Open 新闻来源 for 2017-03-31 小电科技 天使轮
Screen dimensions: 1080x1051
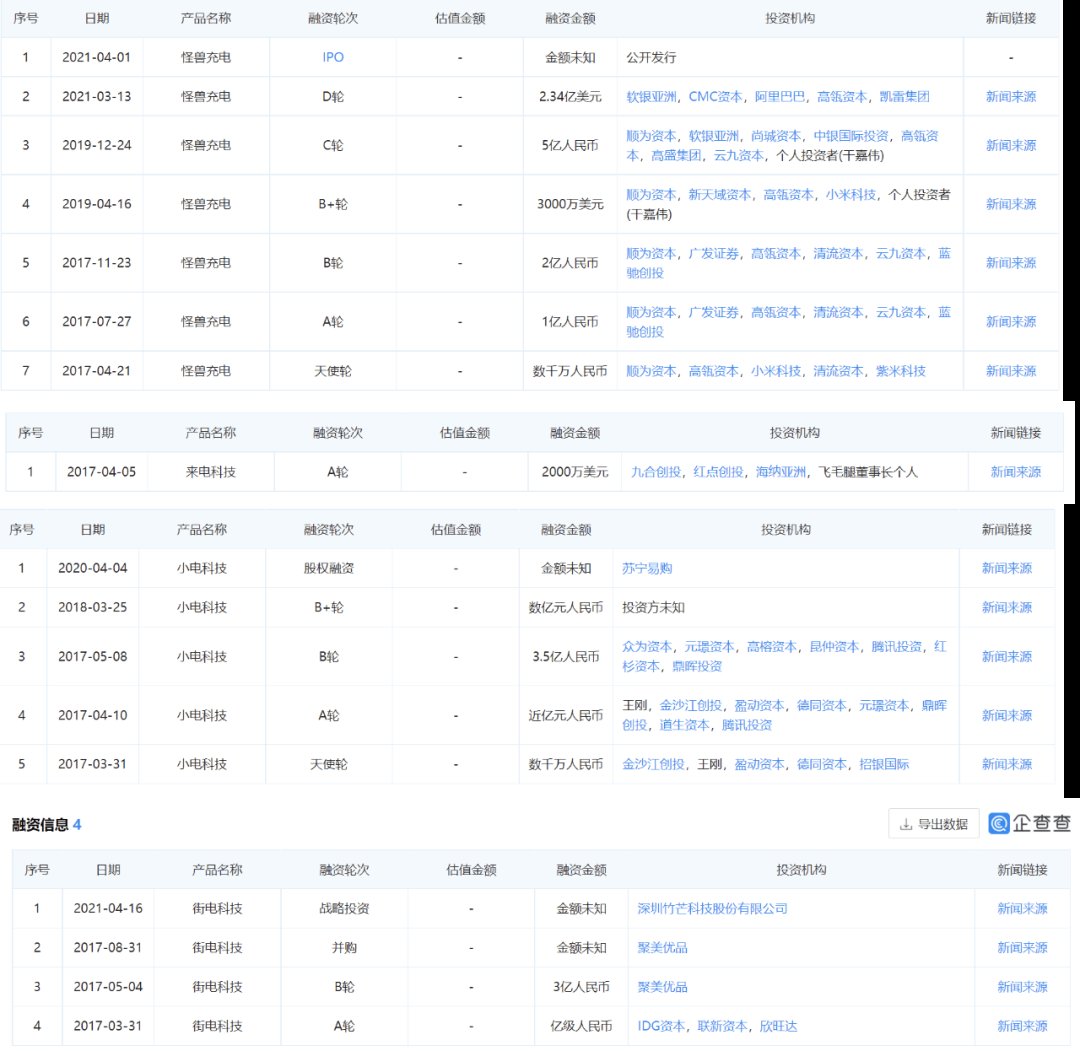1006,764
